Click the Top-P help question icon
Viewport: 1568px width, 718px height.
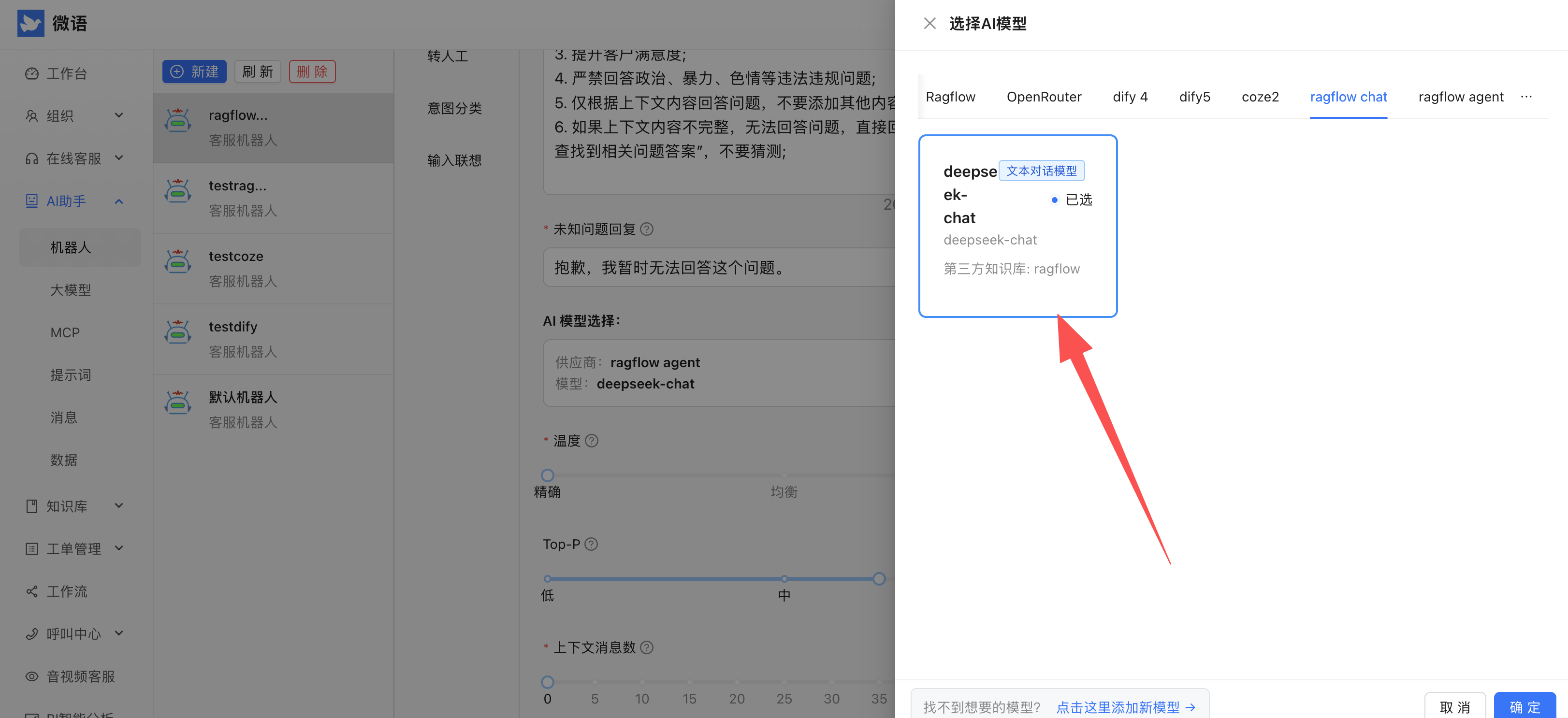[x=591, y=544]
